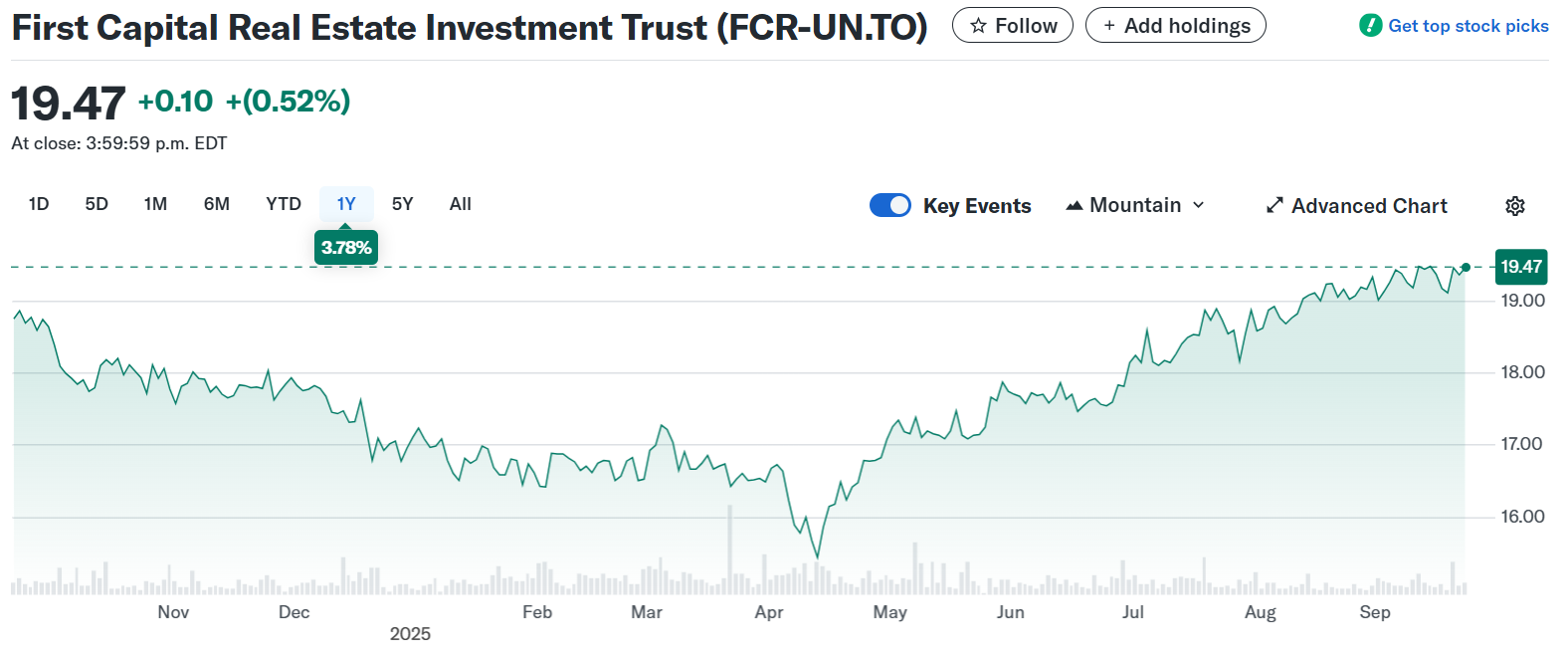Click the 17.00 y-axis label
Screen dimensions: 1568x660
click(x=1522, y=444)
